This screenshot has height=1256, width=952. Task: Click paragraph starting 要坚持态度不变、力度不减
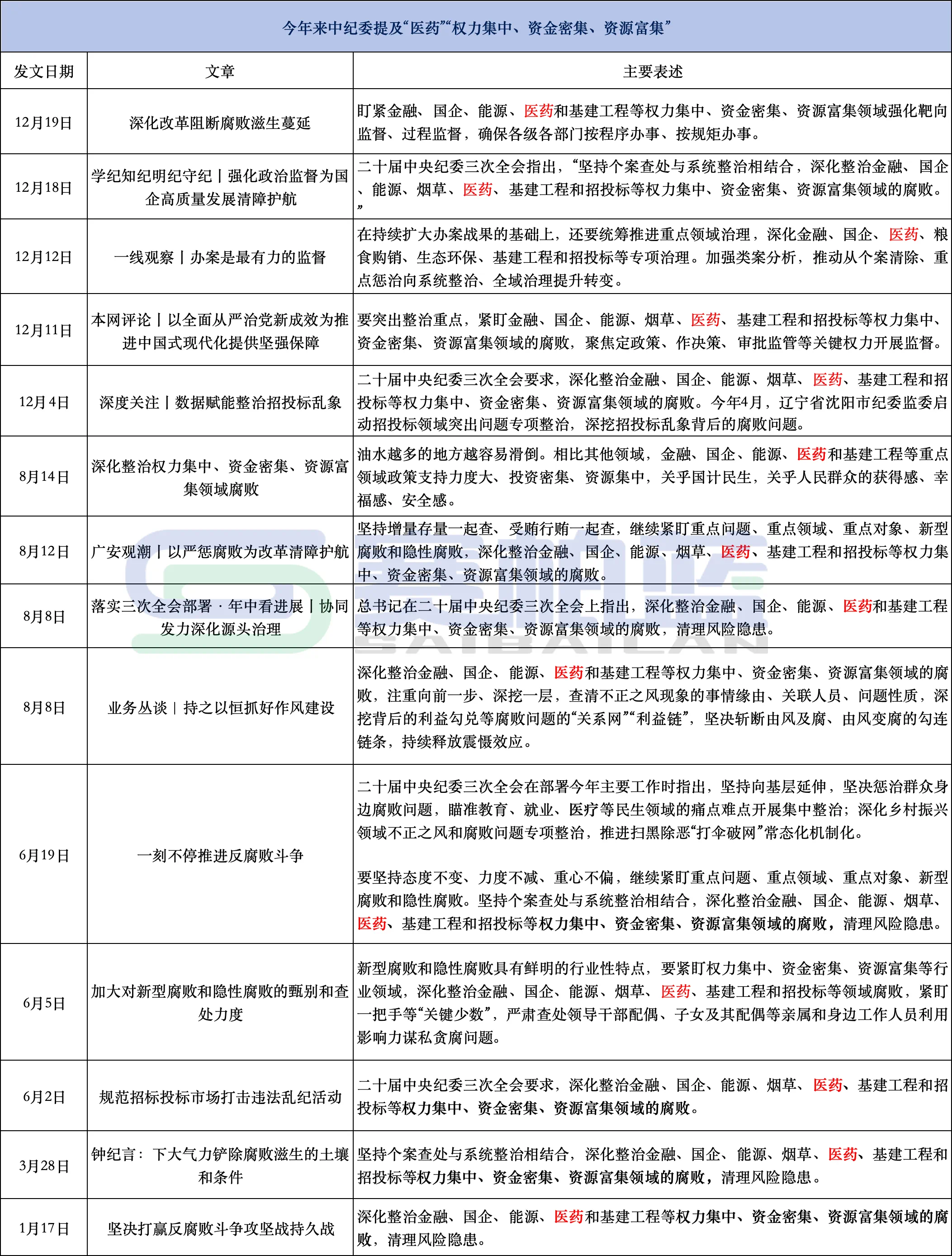pyautogui.click(x=652, y=901)
